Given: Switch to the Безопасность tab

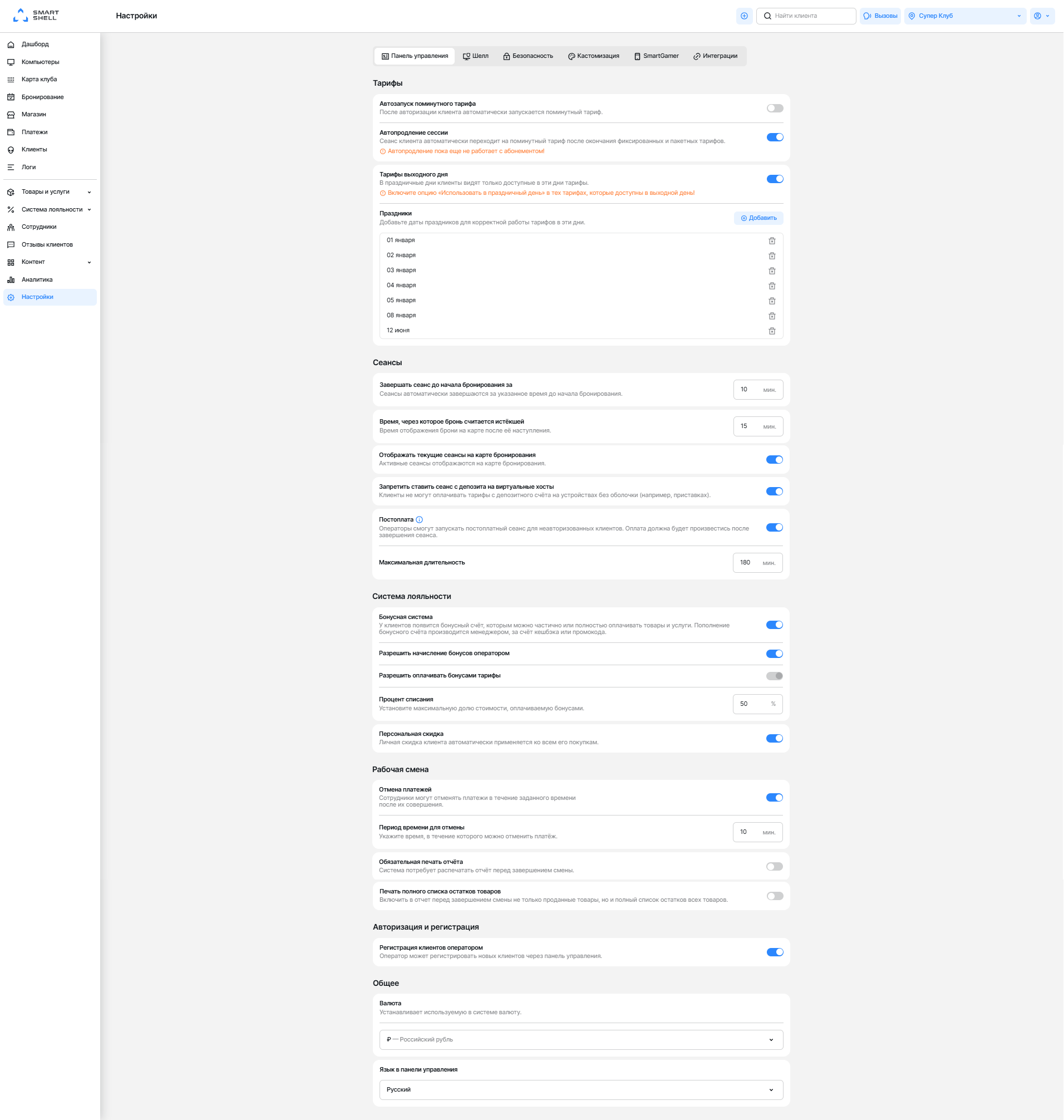Looking at the screenshot, I should [528, 56].
